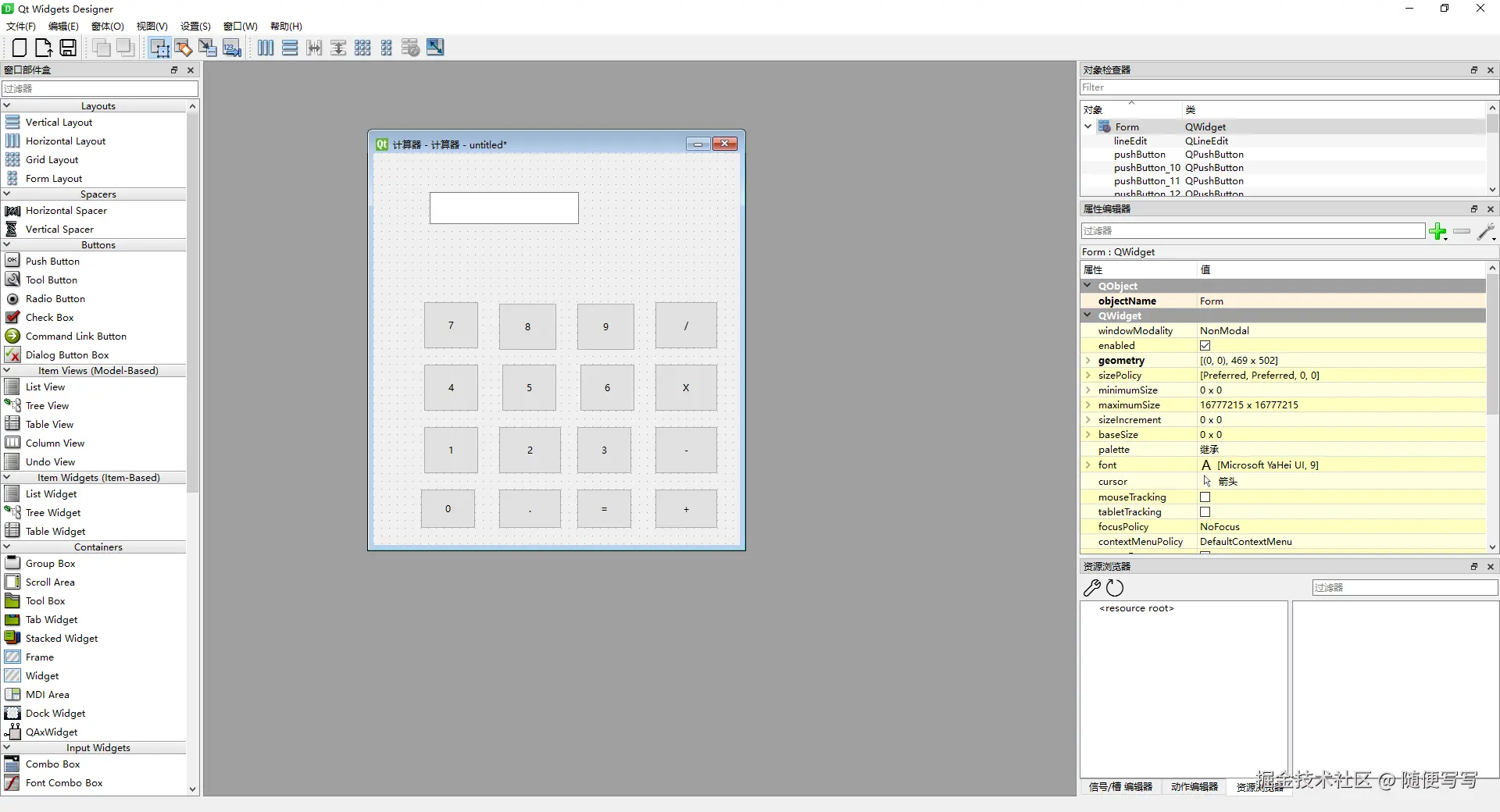This screenshot has height=812, width=1500.
Task: Collapse the QWidget property group
Action: pyautogui.click(x=1087, y=315)
